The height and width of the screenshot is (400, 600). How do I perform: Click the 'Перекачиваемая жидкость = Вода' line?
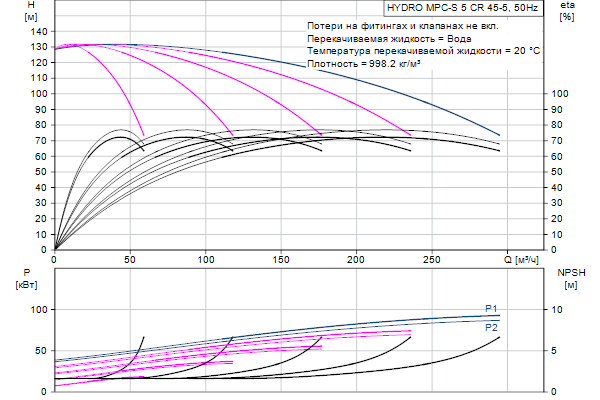click(373, 37)
